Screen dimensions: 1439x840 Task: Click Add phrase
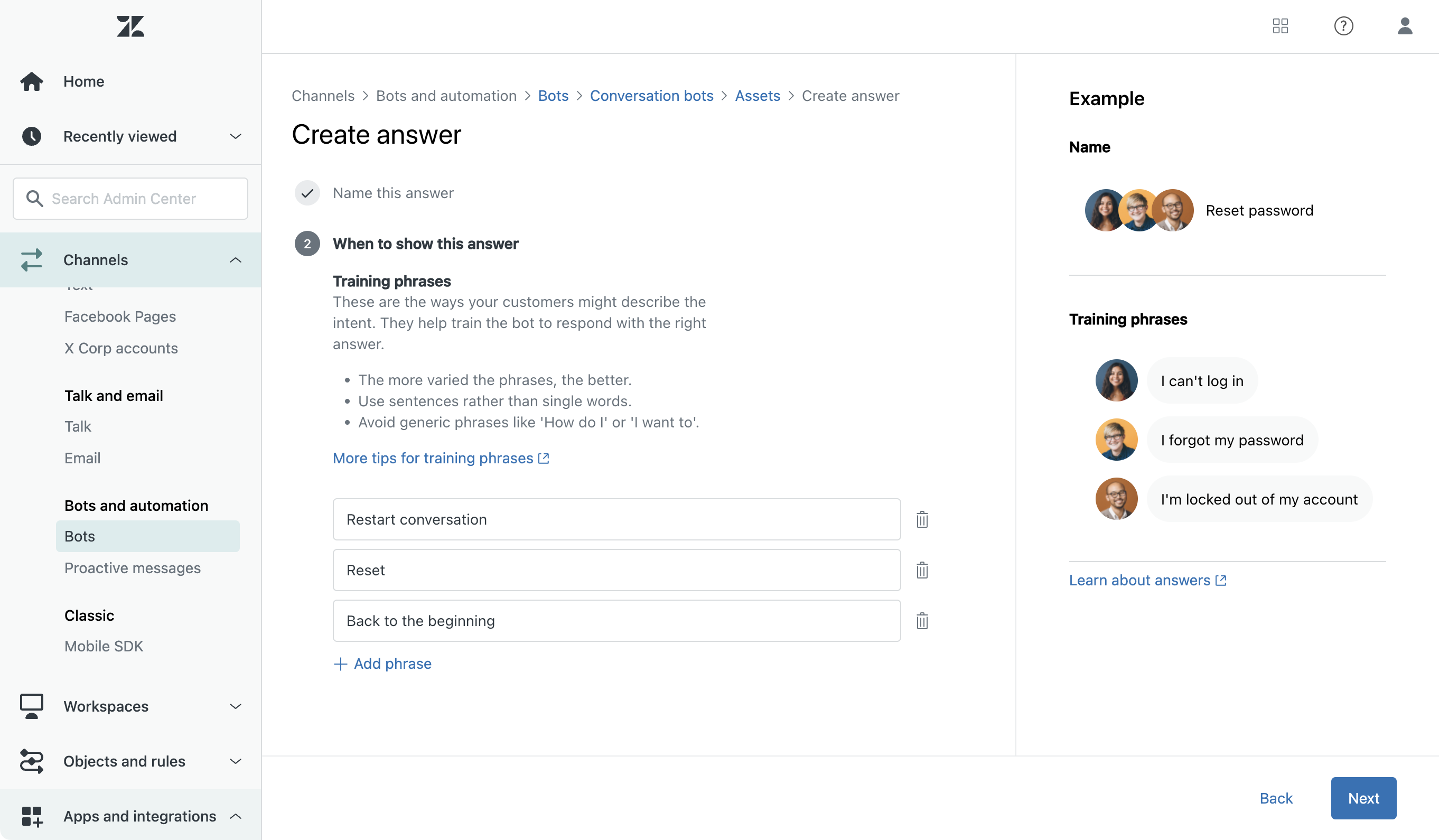point(393,663)
